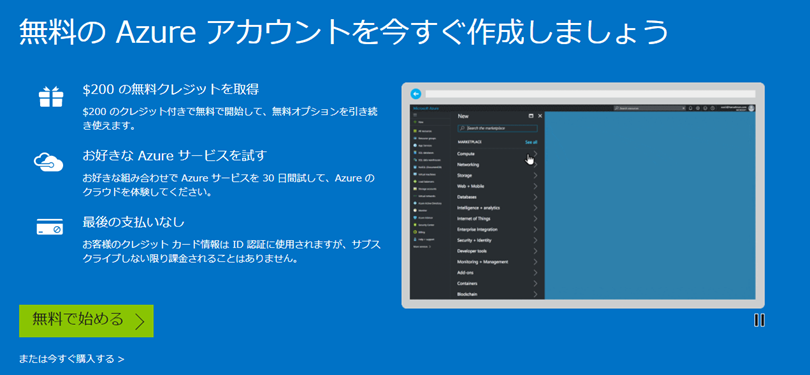The height and width of the screenshot is (375, 810).
Task: Open the または今すぐ購入する link
Action: click(71, 358)
